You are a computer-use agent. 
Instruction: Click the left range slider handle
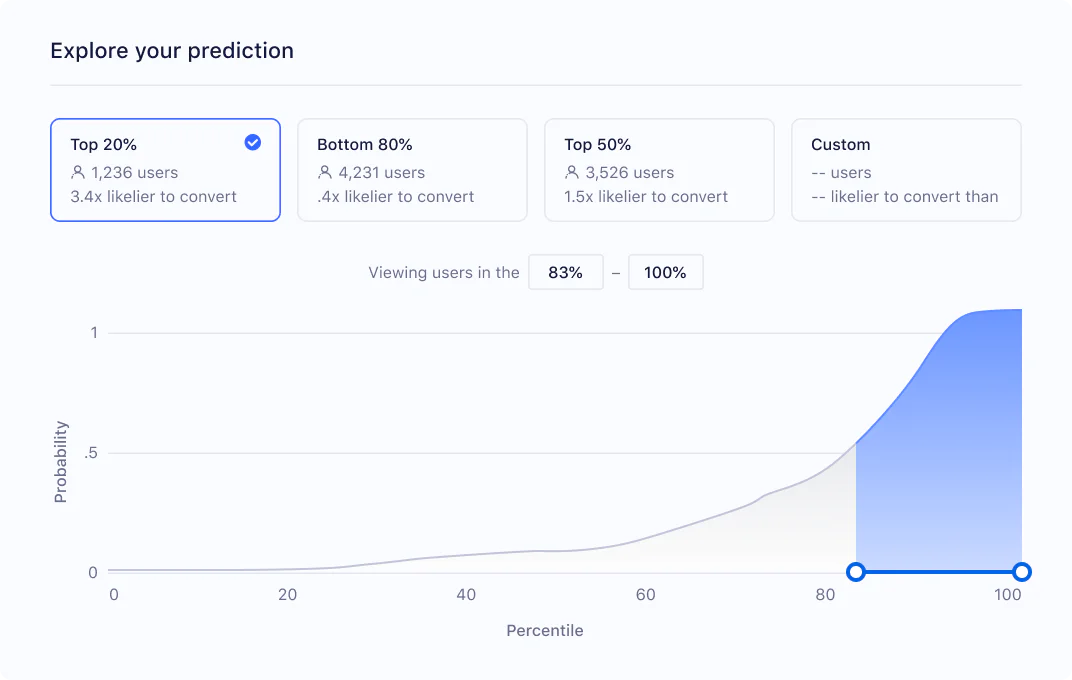point(855,572)
